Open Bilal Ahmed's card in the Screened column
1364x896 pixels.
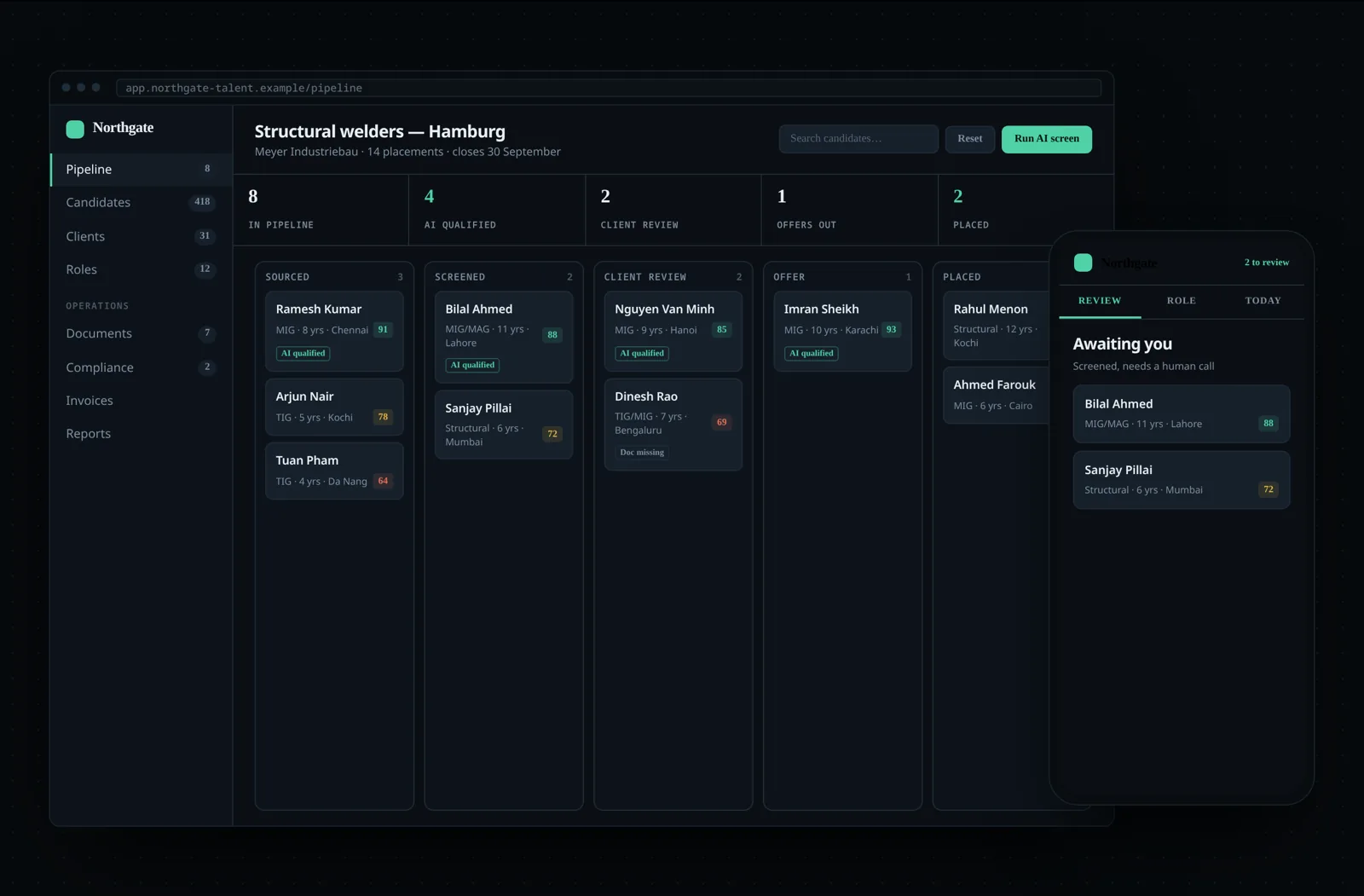point(504,337)
